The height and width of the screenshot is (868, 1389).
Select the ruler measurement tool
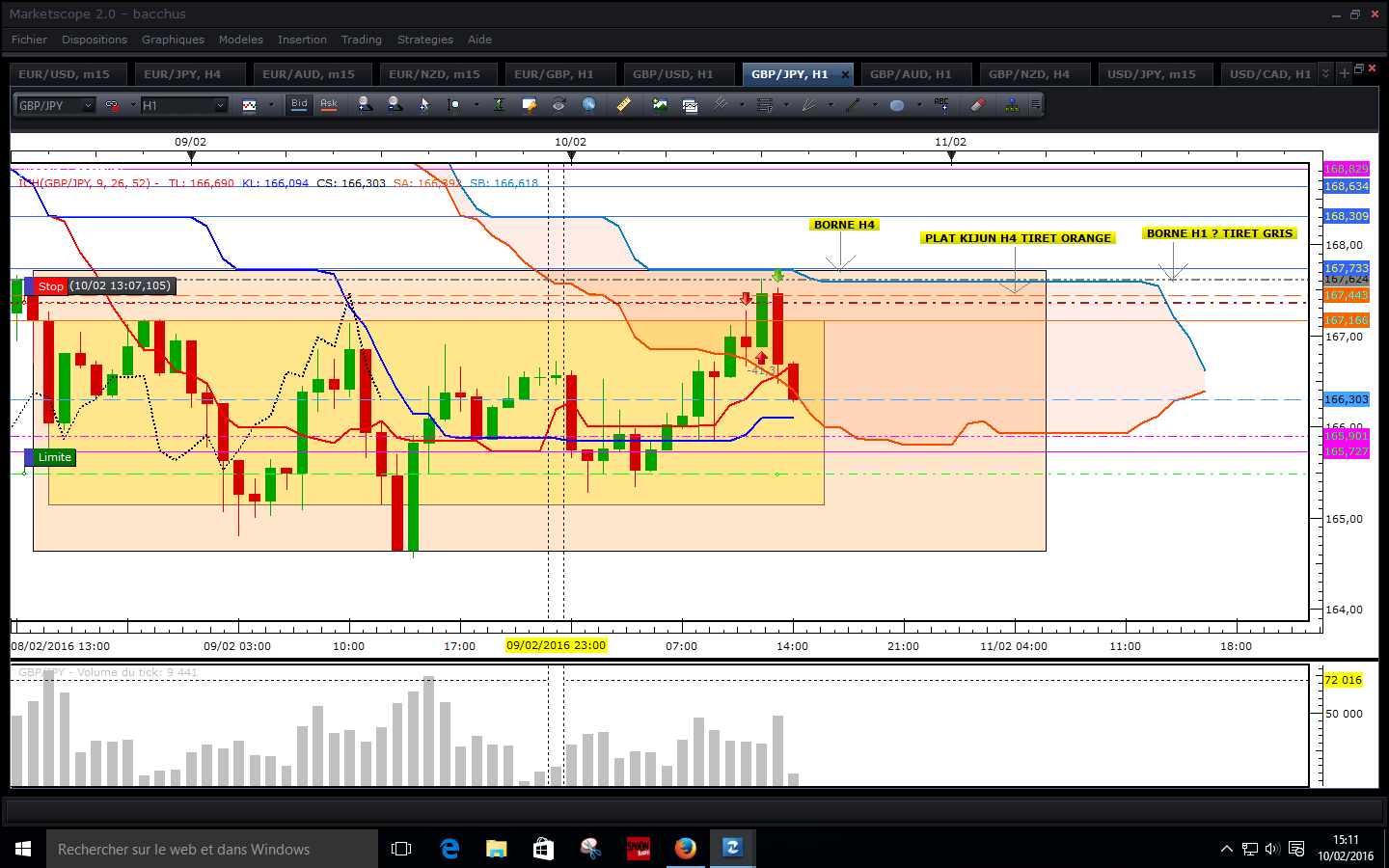click(x=624, y=104)
